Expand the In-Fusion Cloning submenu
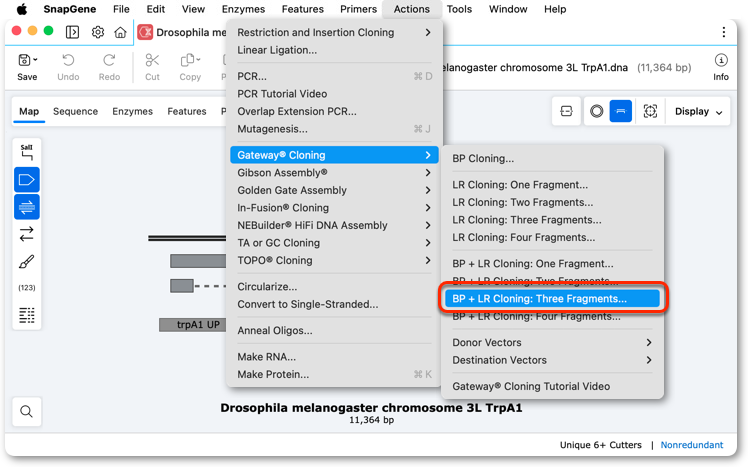The height and width of the screenshot is (467, 748). [x=334, y=208]
